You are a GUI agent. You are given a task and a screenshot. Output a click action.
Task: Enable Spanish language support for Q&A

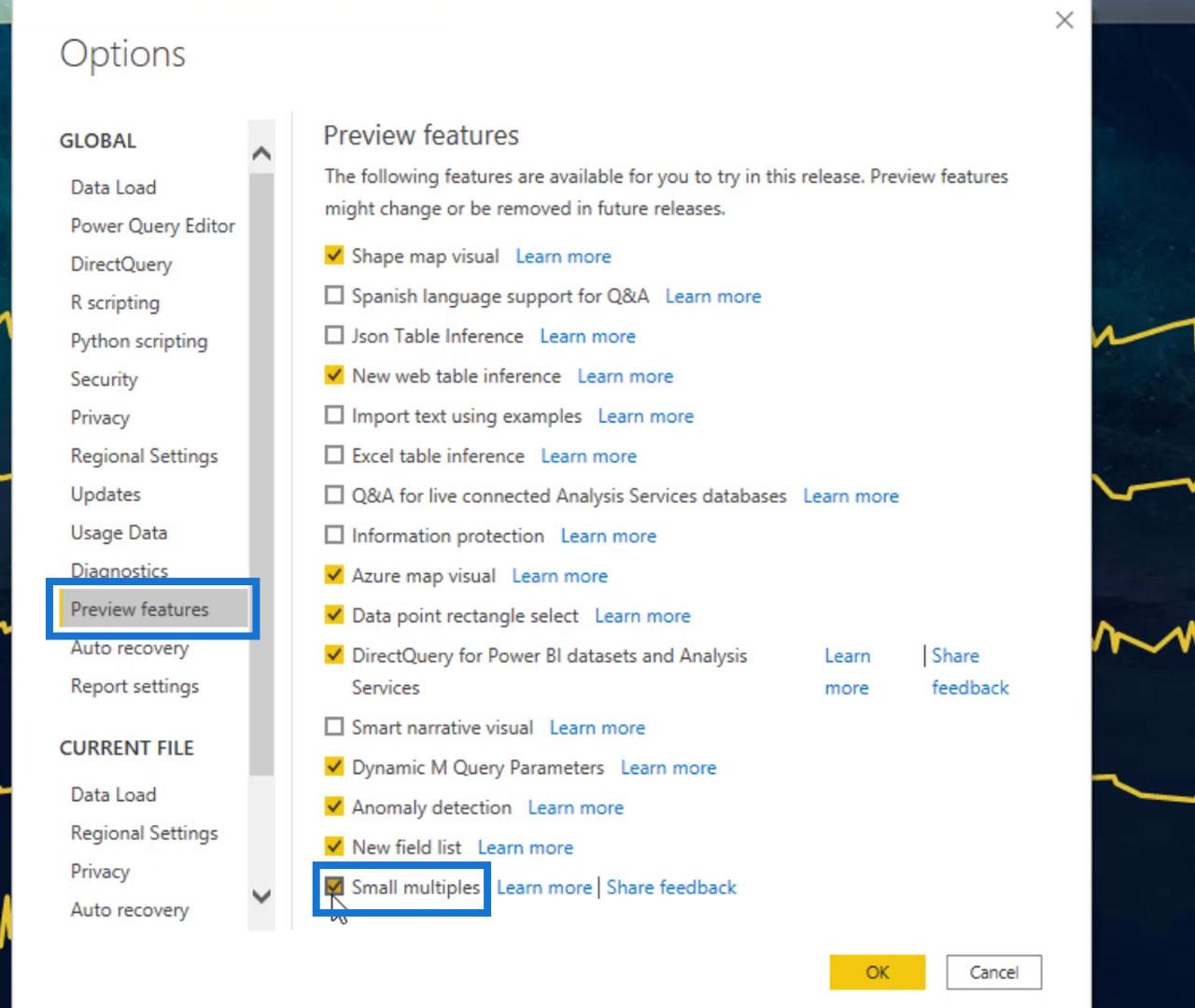pos(333,295)
